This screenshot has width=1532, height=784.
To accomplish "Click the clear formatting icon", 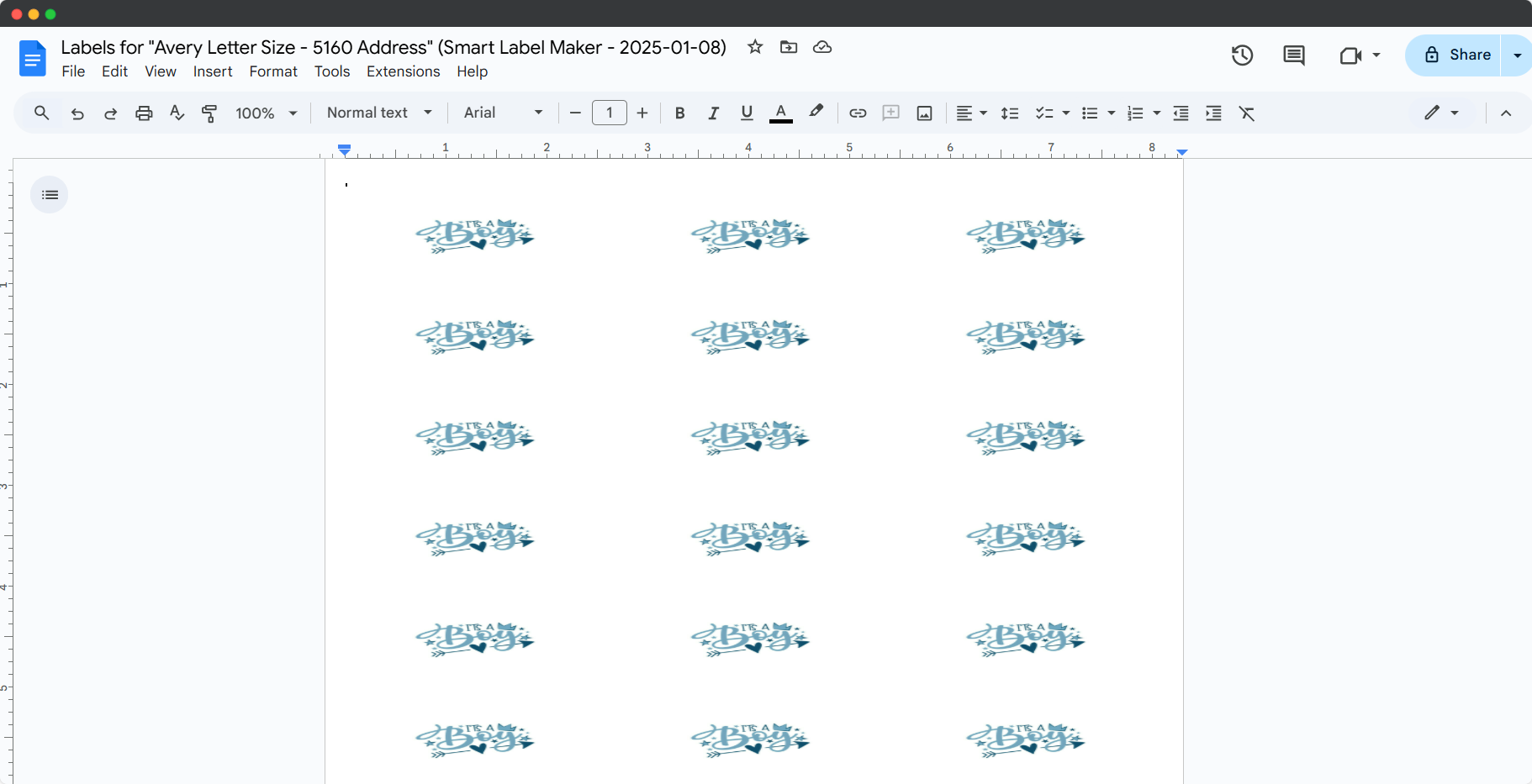I will 1246,113.
